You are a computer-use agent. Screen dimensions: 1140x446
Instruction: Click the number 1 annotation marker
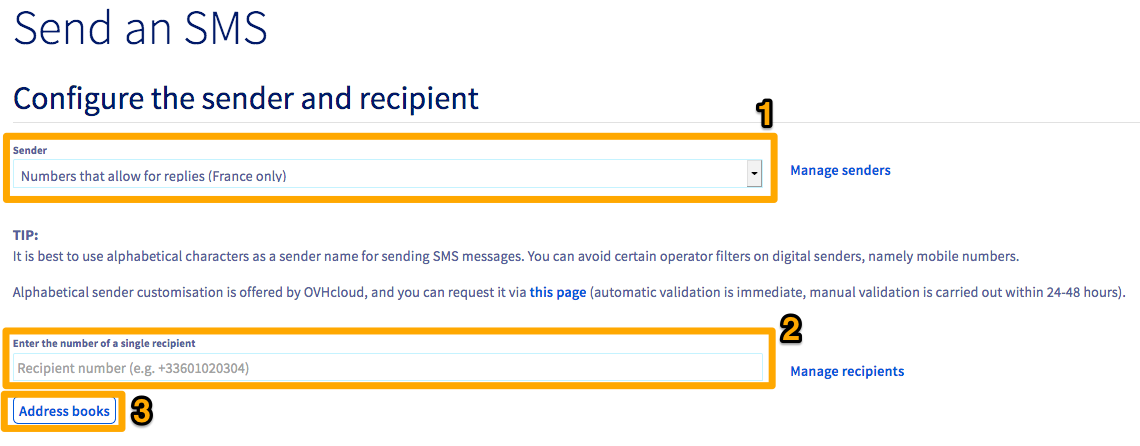click(765, 115)
